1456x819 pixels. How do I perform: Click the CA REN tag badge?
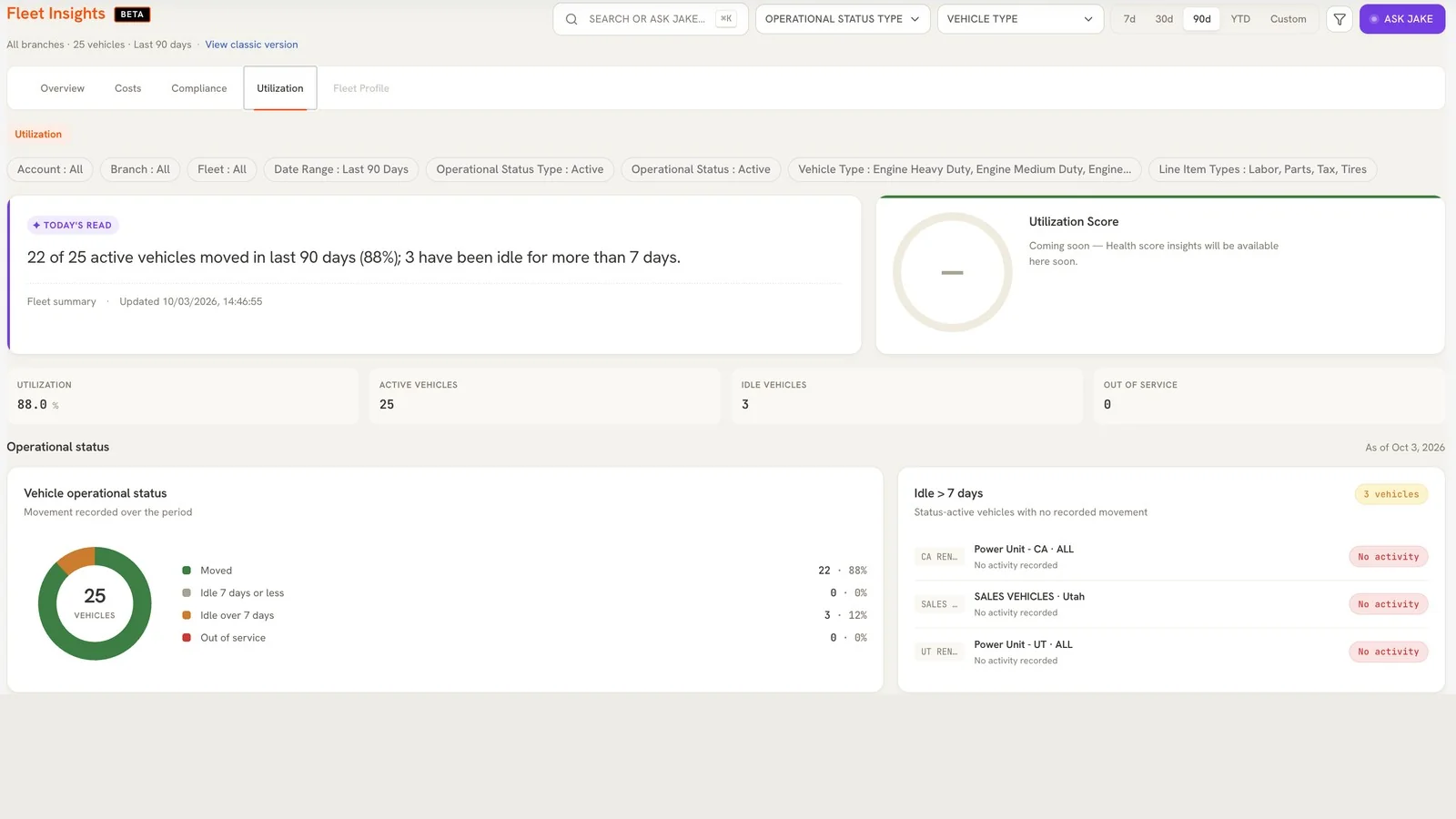click(x=939, y=557)
